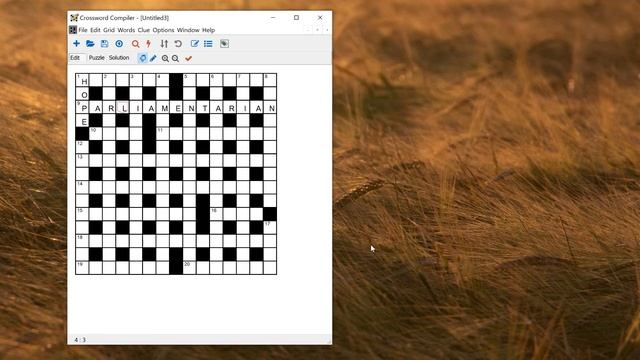The image size is (640, 360).
Task: Click the orange check mark icon
Action: (x=188, y=58)
